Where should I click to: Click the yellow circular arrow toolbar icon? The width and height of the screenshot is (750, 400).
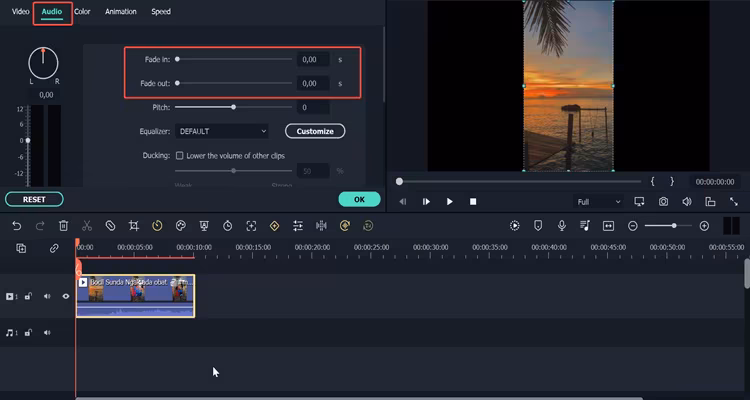coord(345,226)
